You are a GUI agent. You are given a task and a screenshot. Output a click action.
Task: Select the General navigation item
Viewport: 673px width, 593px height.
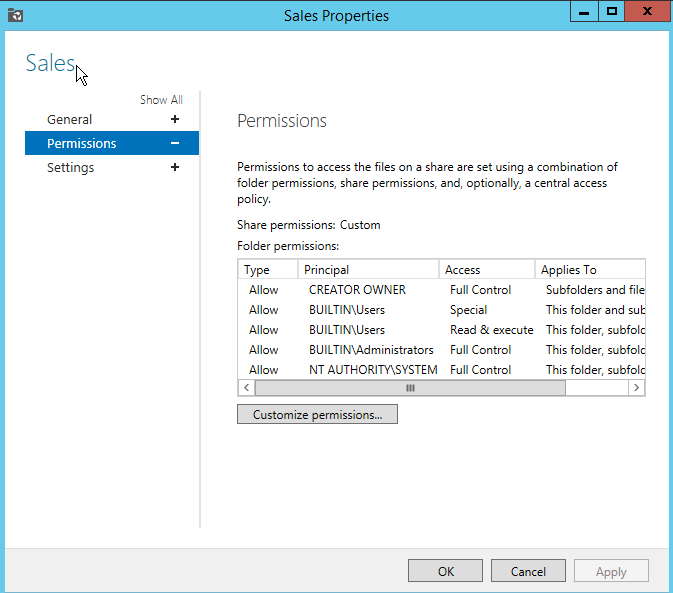pyautogui.click(x=70, y=120)
